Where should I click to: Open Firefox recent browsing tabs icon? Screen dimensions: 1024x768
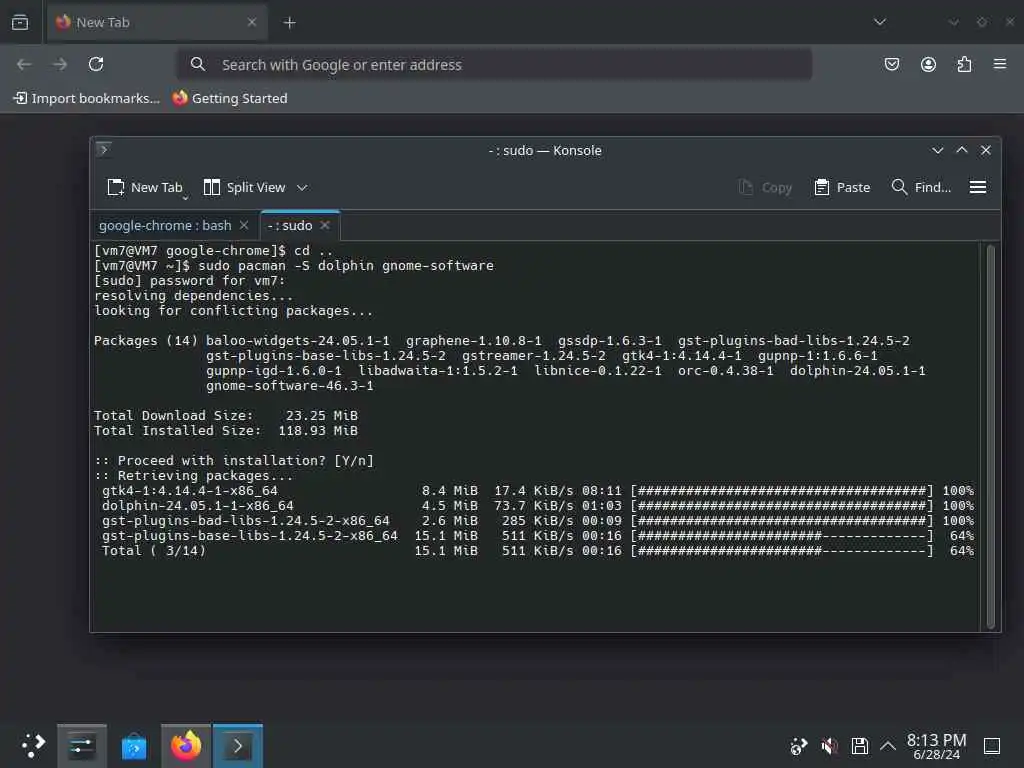click(20, 22)
